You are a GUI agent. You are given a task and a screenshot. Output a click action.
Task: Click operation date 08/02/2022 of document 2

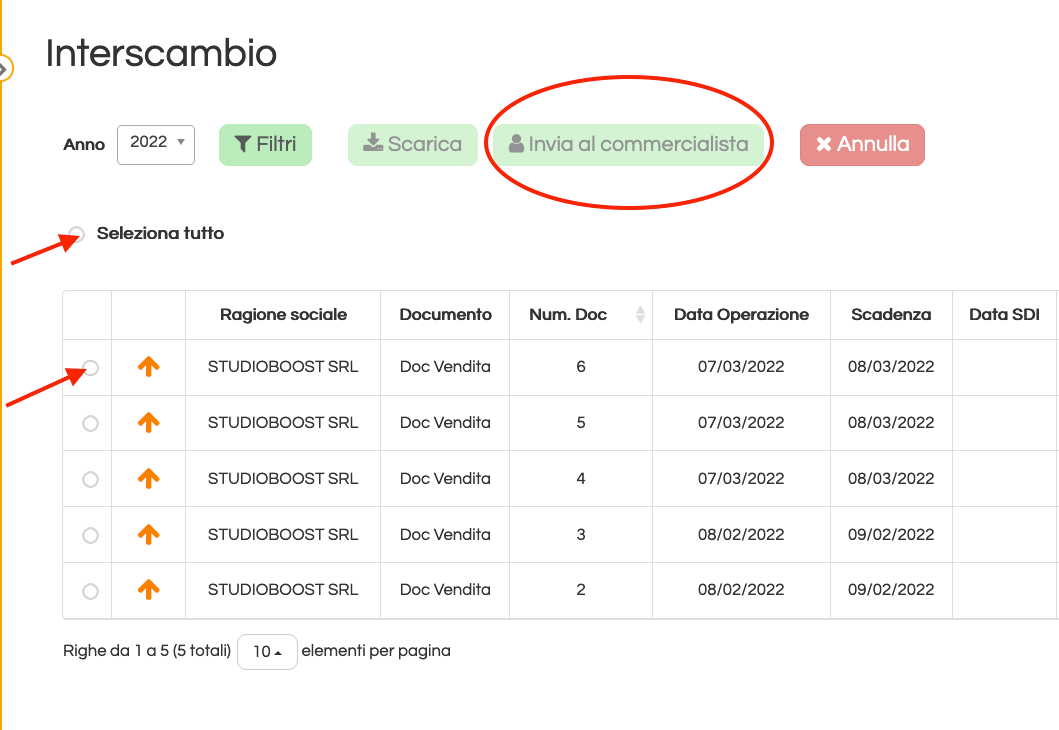pyautogui.click(x=741, y=590)
